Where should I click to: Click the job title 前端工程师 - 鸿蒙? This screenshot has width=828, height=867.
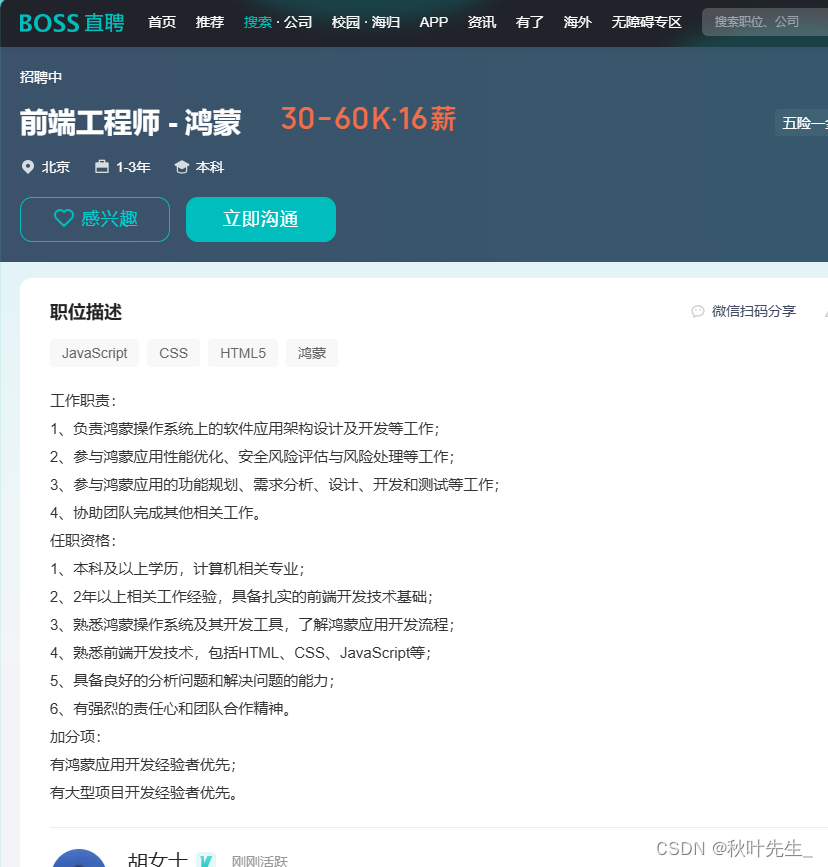click(131, 122)
